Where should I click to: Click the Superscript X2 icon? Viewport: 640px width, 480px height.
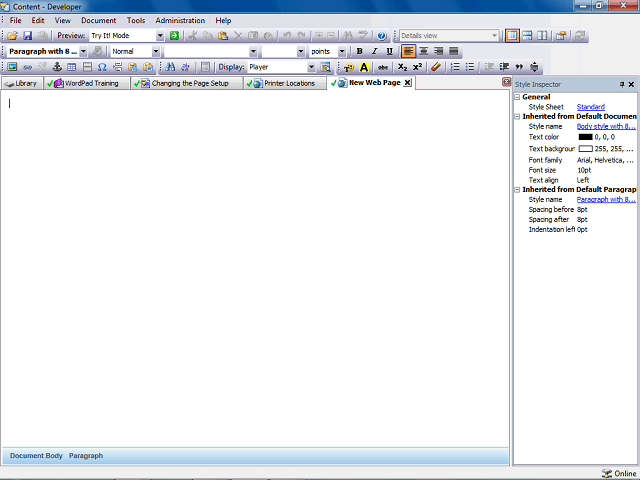pyautogui.click(x=417, y=67)
